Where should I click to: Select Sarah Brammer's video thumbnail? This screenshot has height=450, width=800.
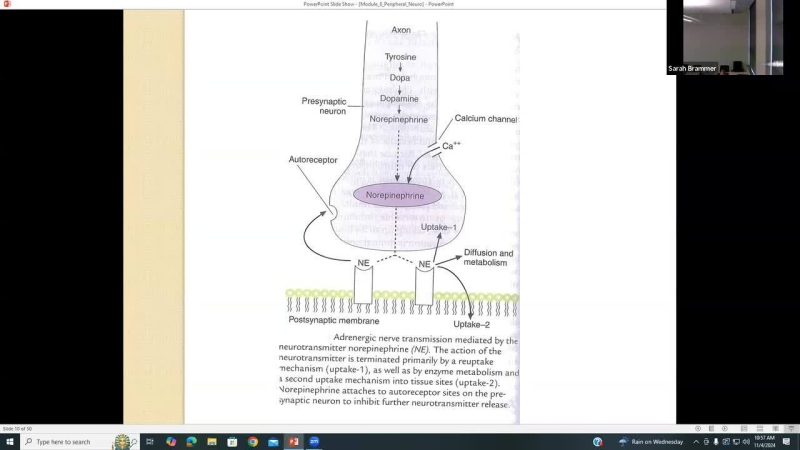[725, 37]
